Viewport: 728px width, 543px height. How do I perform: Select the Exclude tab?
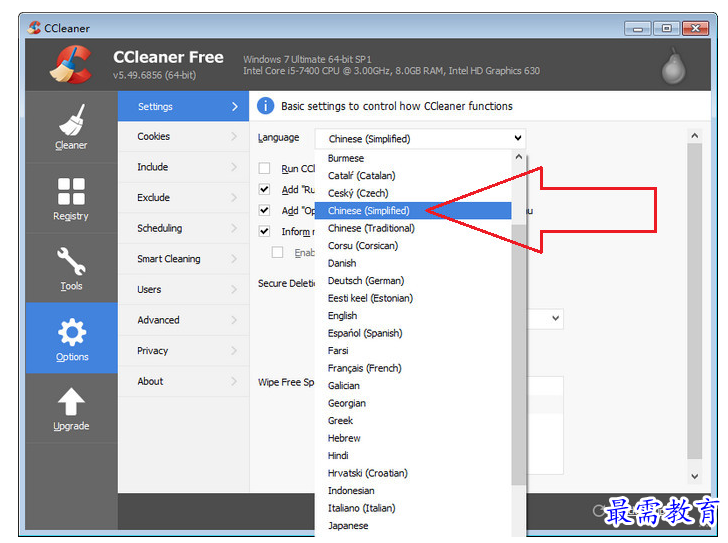183,198
